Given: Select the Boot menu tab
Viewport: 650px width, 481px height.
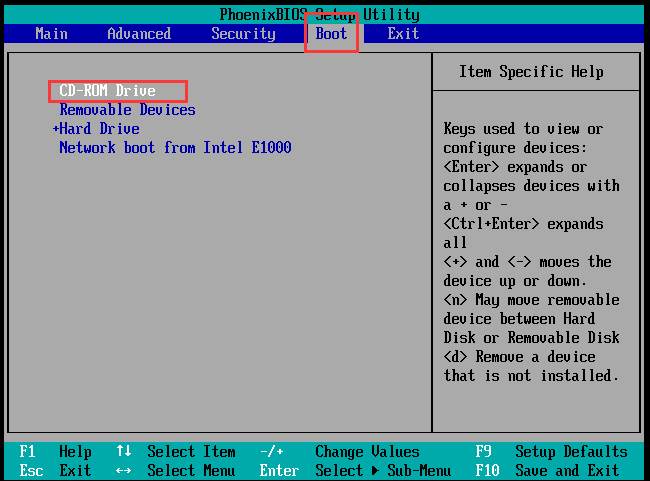Looking at the screenshot, I should [331, 34].
